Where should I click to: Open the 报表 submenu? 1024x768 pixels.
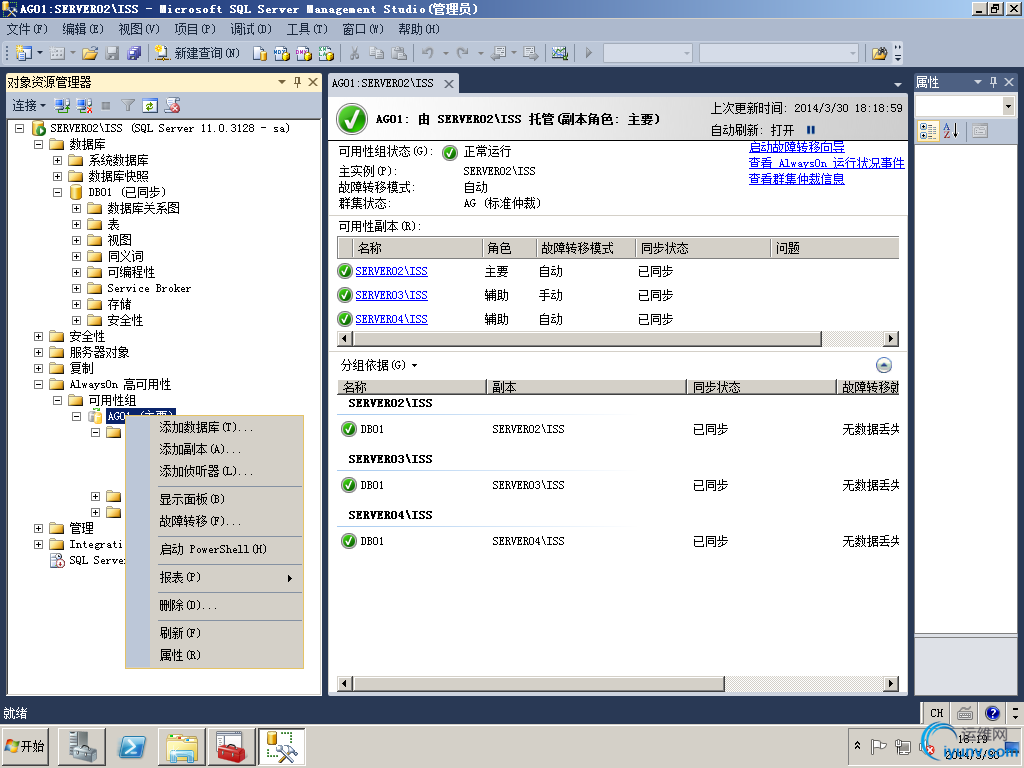[214, 577]
